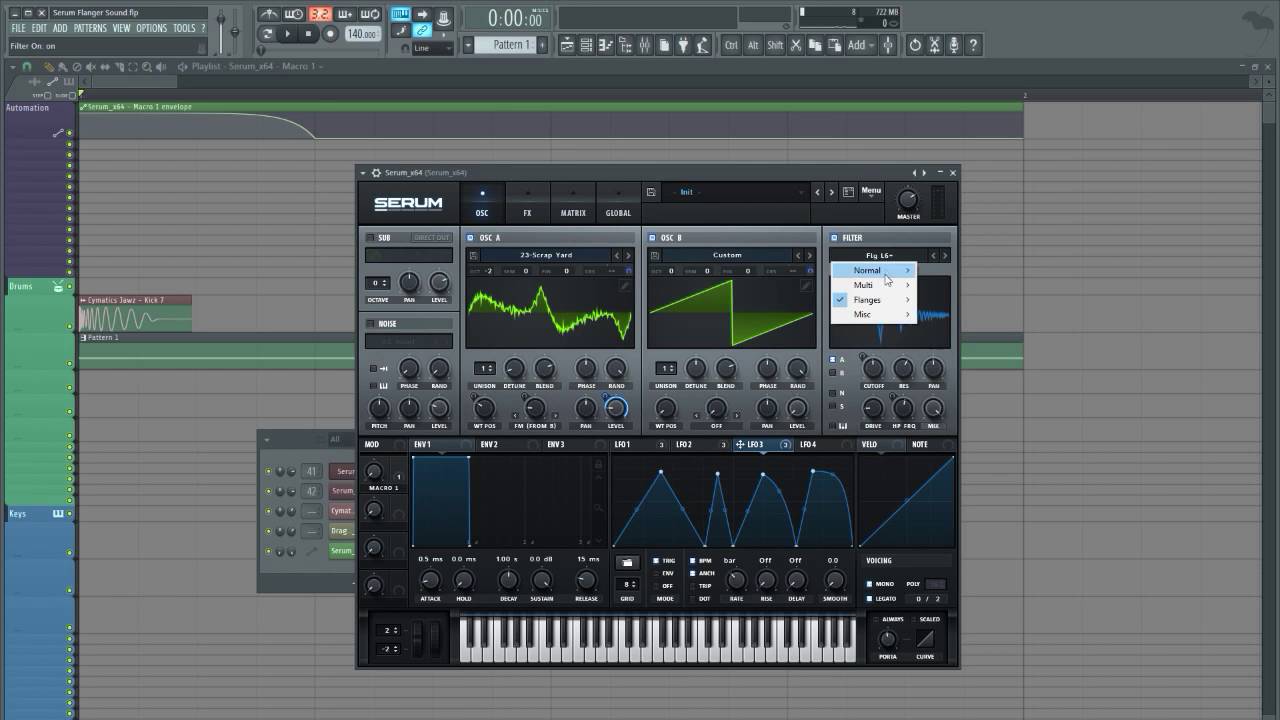Image resolution: width=1280 pixels, height=720 pixels.
Task: Click the Ctrl modifier button in toolbar
Action: [731, 45]
